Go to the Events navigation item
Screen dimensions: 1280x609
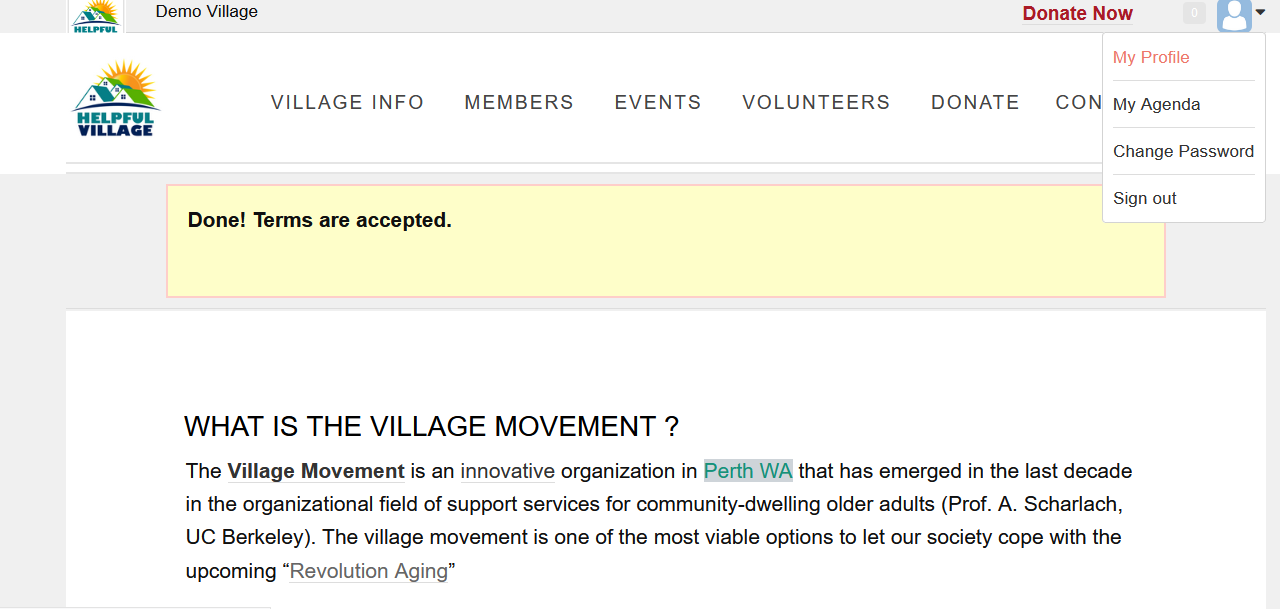pyautogui.click(x=658, y=102)
